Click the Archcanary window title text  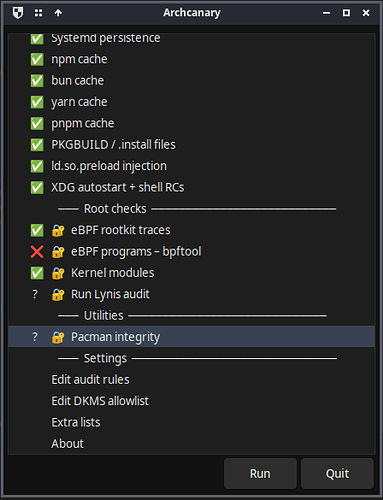click(x=192, y=13)
